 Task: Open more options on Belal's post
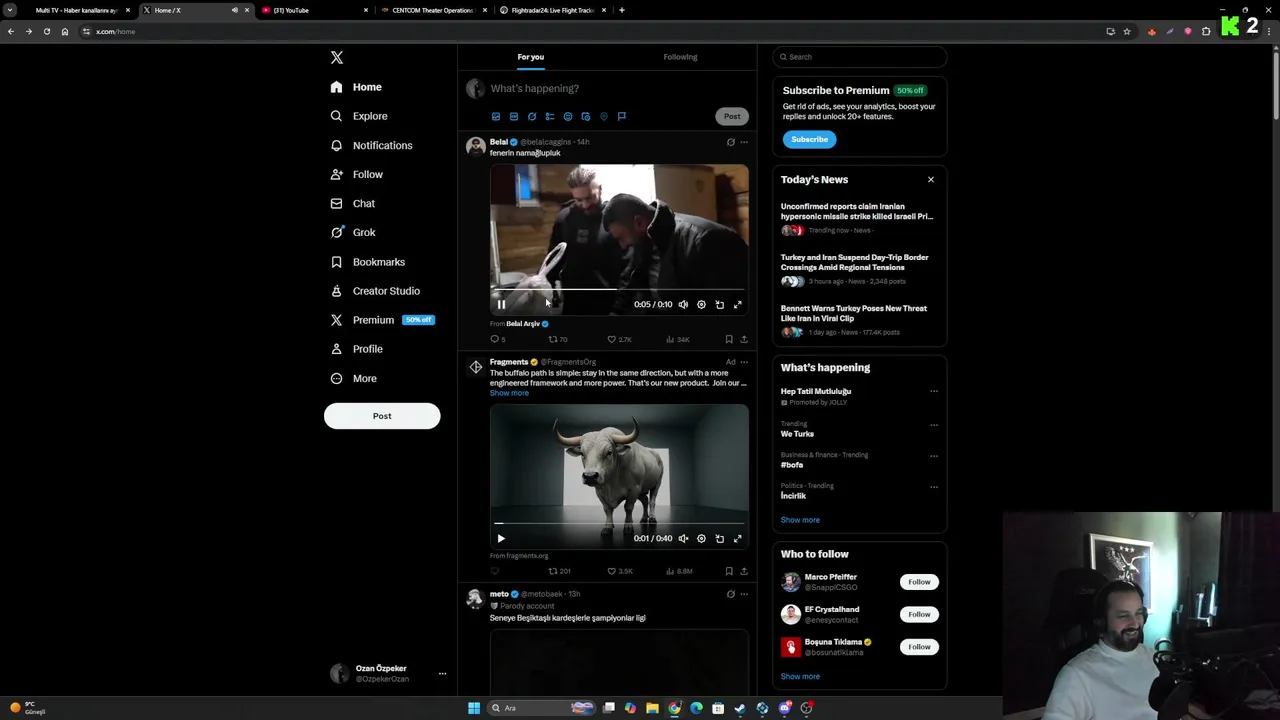pos(743,142)
